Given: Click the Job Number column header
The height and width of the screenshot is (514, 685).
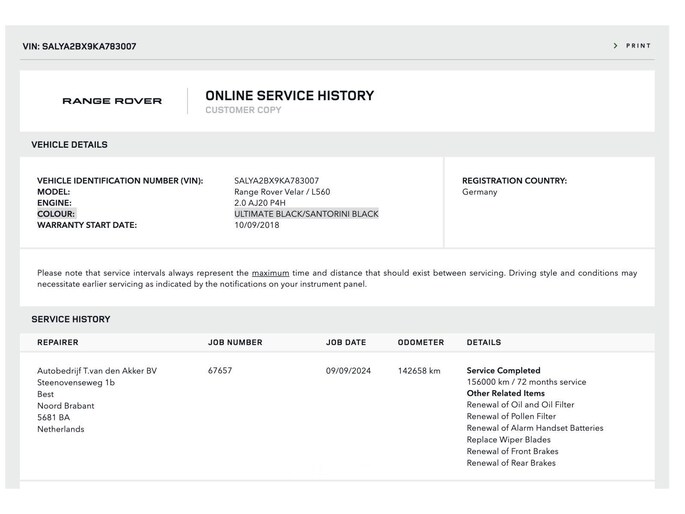Looking at the screenshot, I should point(235,343).
